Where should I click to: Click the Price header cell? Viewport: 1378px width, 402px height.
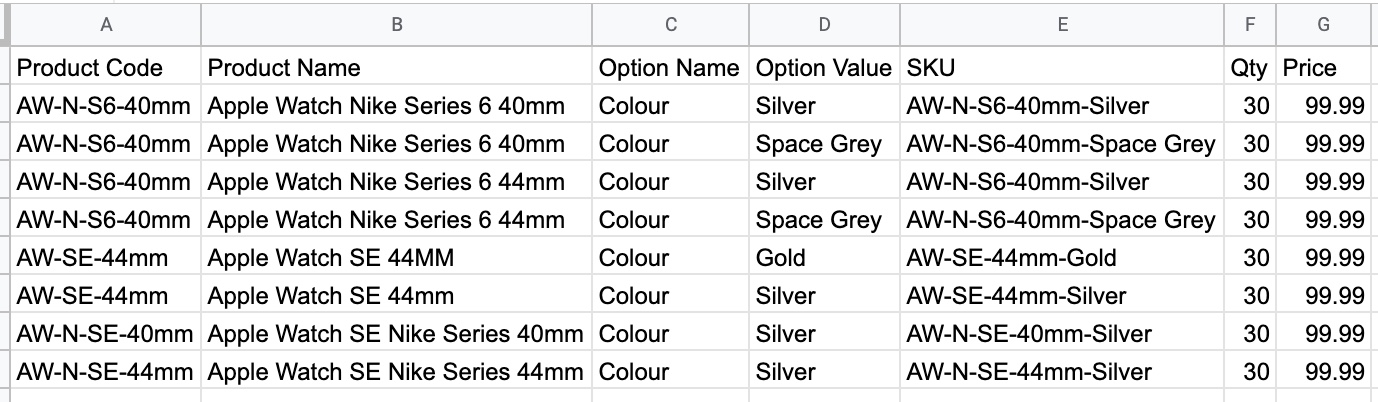1310,68
